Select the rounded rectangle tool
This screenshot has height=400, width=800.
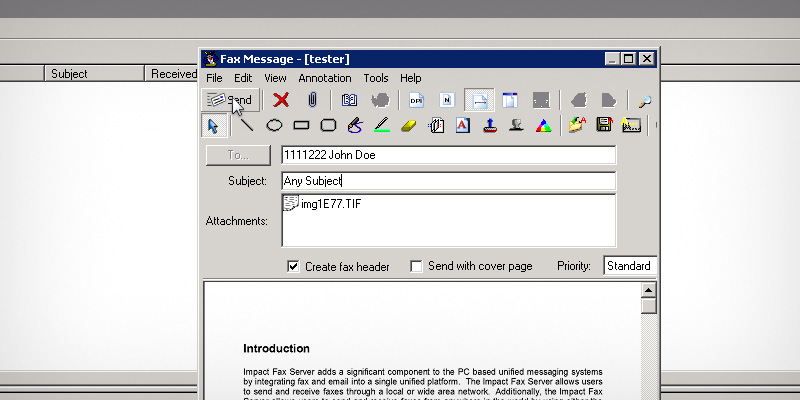(x=328, y=126)
